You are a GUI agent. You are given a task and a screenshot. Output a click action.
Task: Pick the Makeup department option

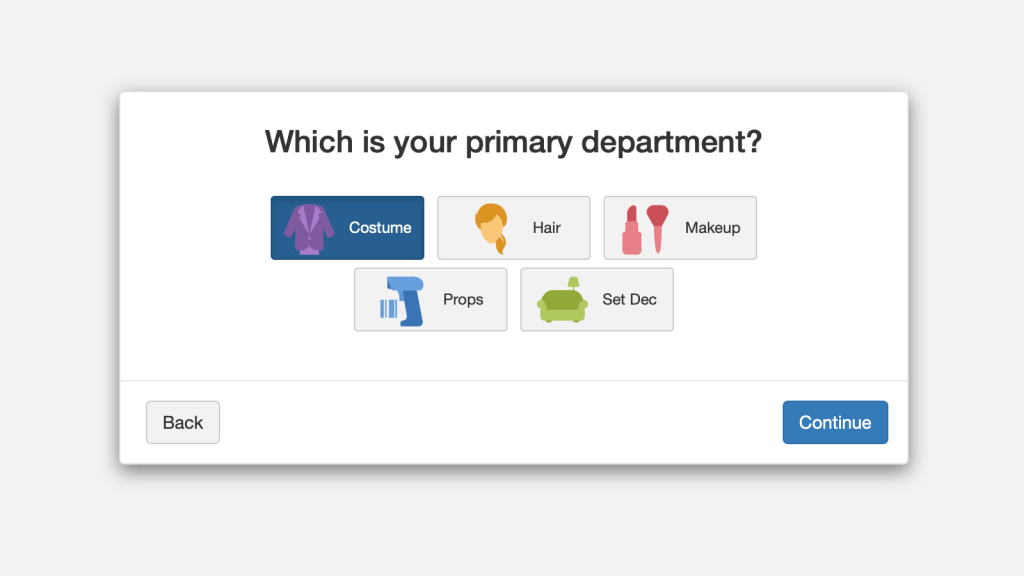tap(680, 228)
